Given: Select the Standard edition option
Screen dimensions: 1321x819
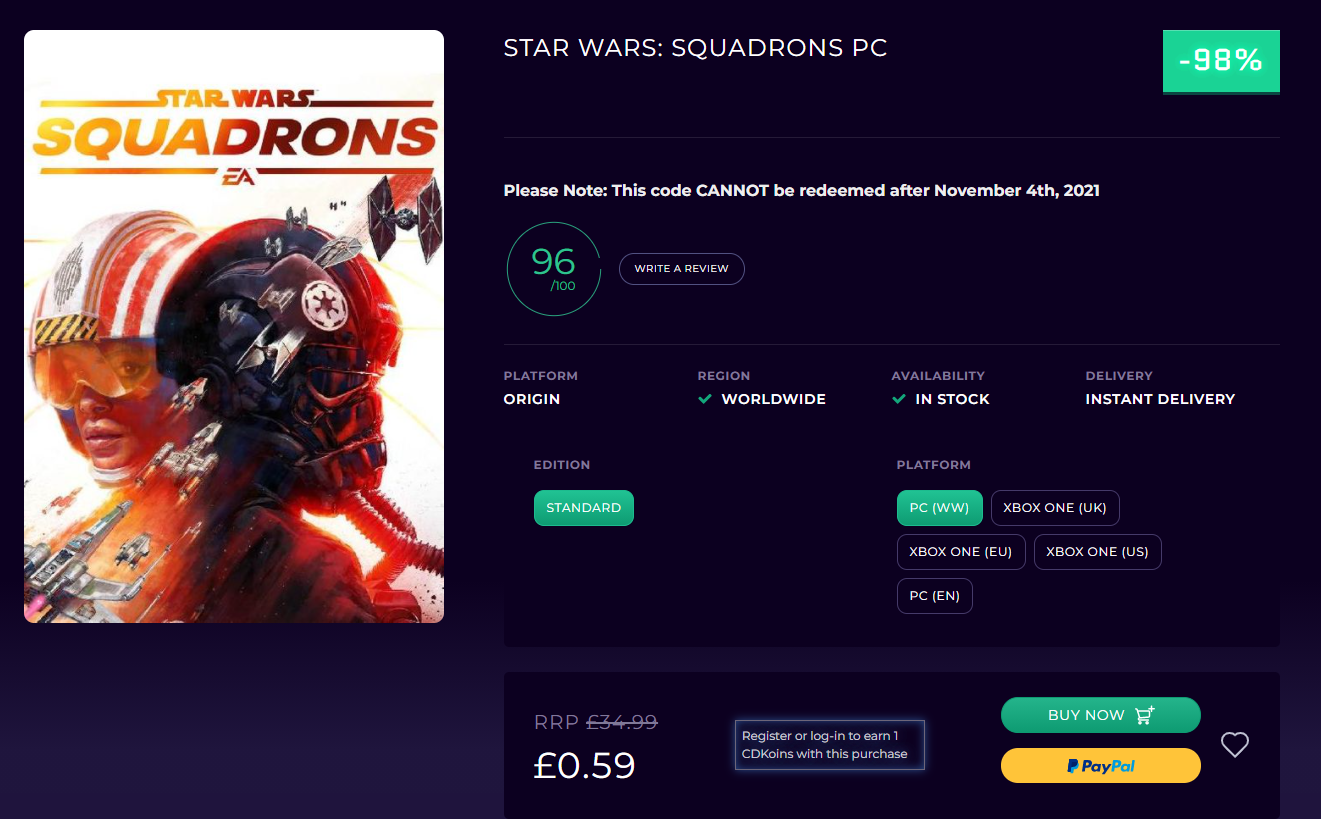Looking at the screenshot, I should pos(583,508).
